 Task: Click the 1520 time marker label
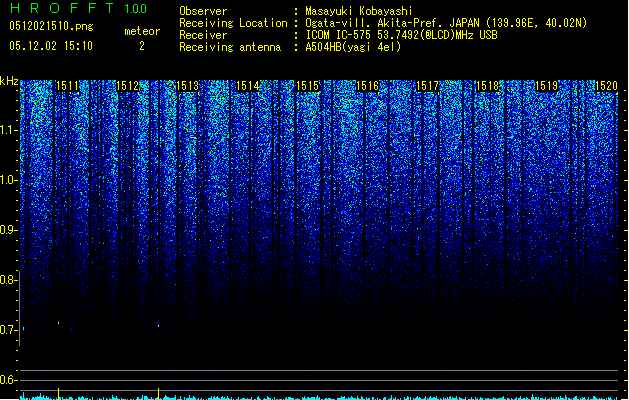click(606, 86)
